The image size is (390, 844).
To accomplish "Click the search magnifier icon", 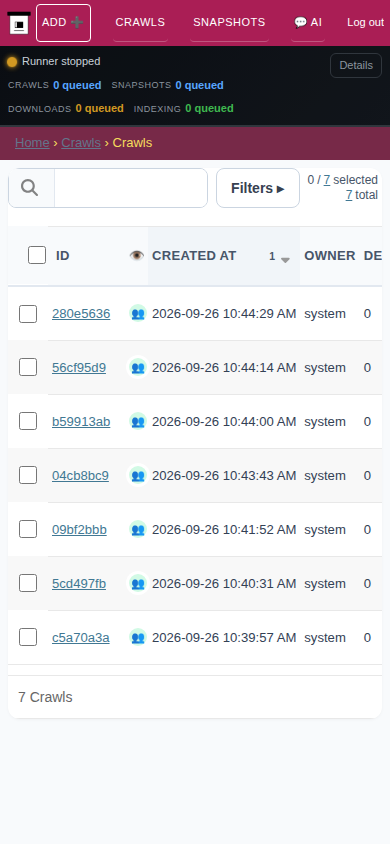I will 30,188.
